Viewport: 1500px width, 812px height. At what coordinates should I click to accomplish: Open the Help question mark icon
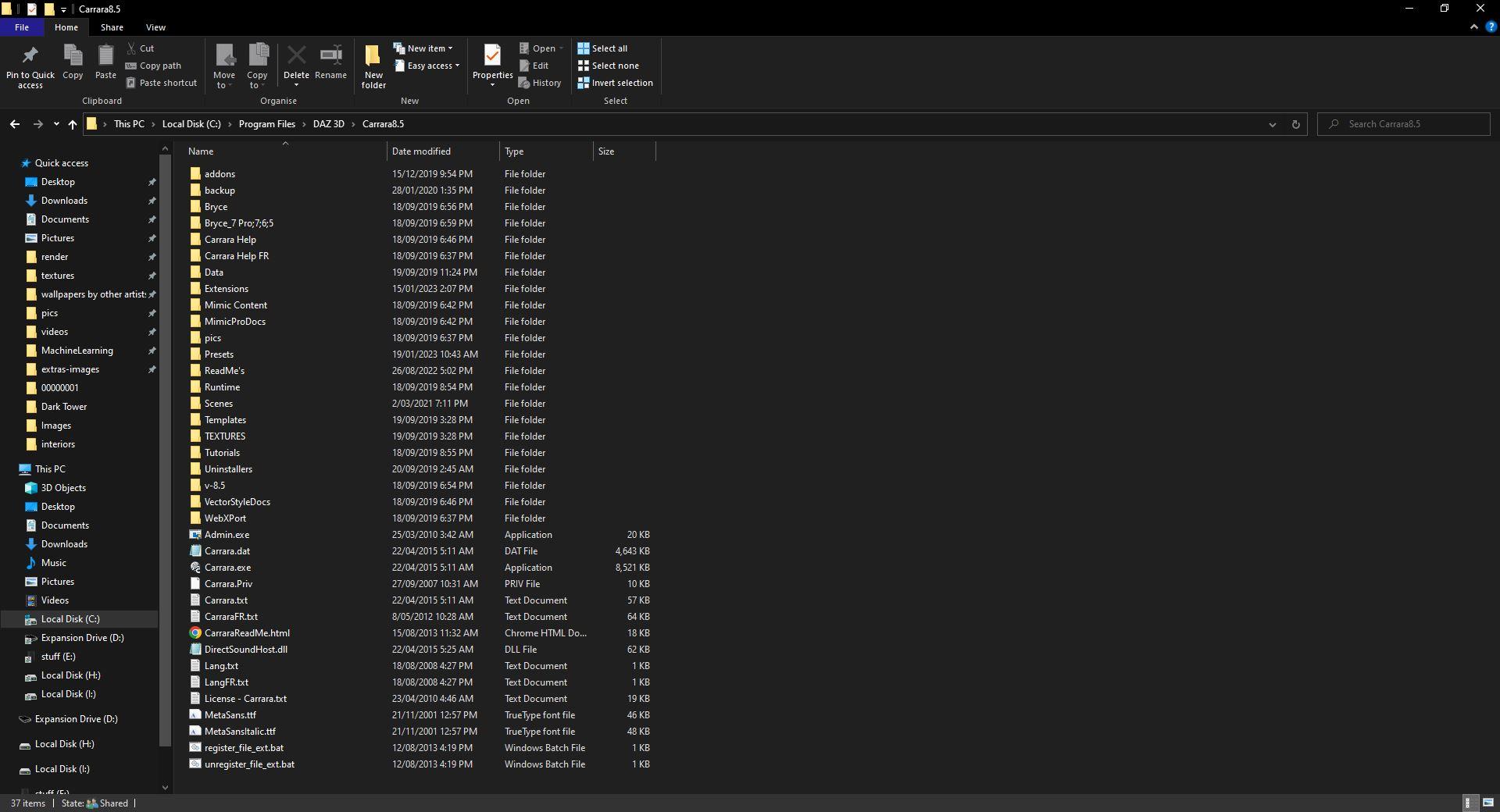click(x=1491, y=27)
